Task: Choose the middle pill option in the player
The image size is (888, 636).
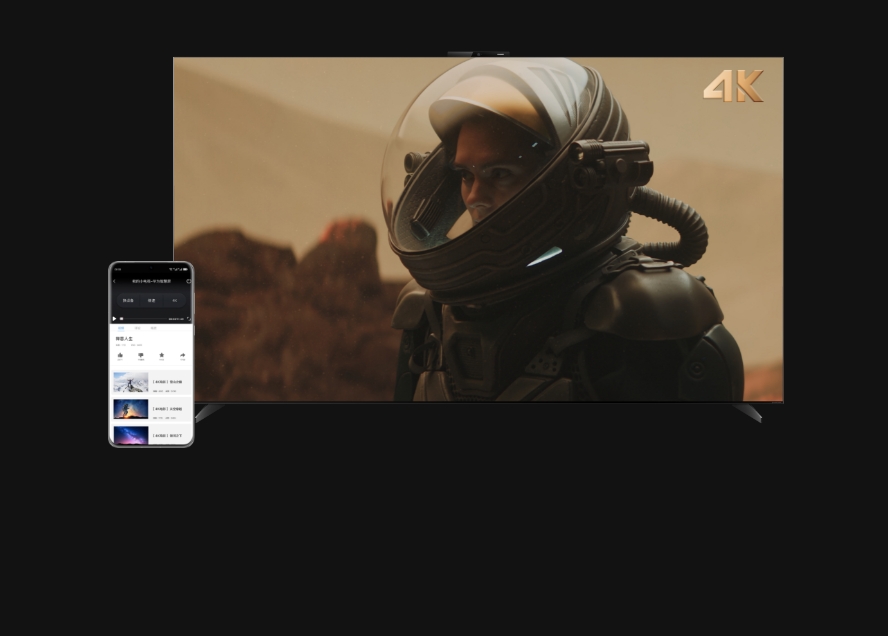Action: tap(151, 300)
